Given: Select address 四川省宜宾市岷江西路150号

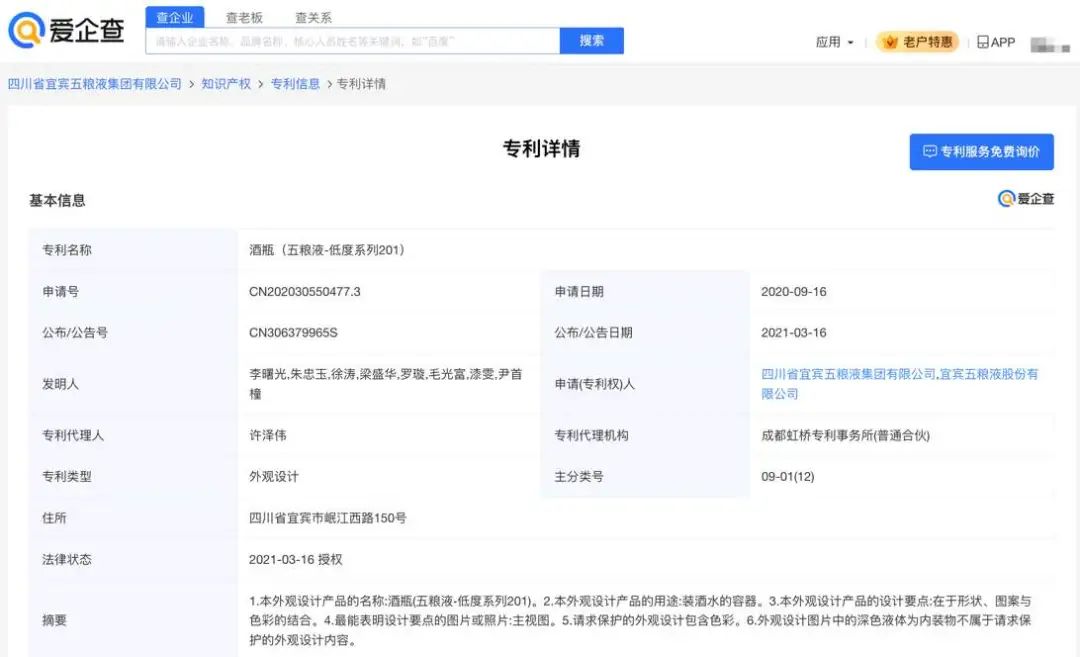Looking at the screenshot, I should click(x=328, y=518).
